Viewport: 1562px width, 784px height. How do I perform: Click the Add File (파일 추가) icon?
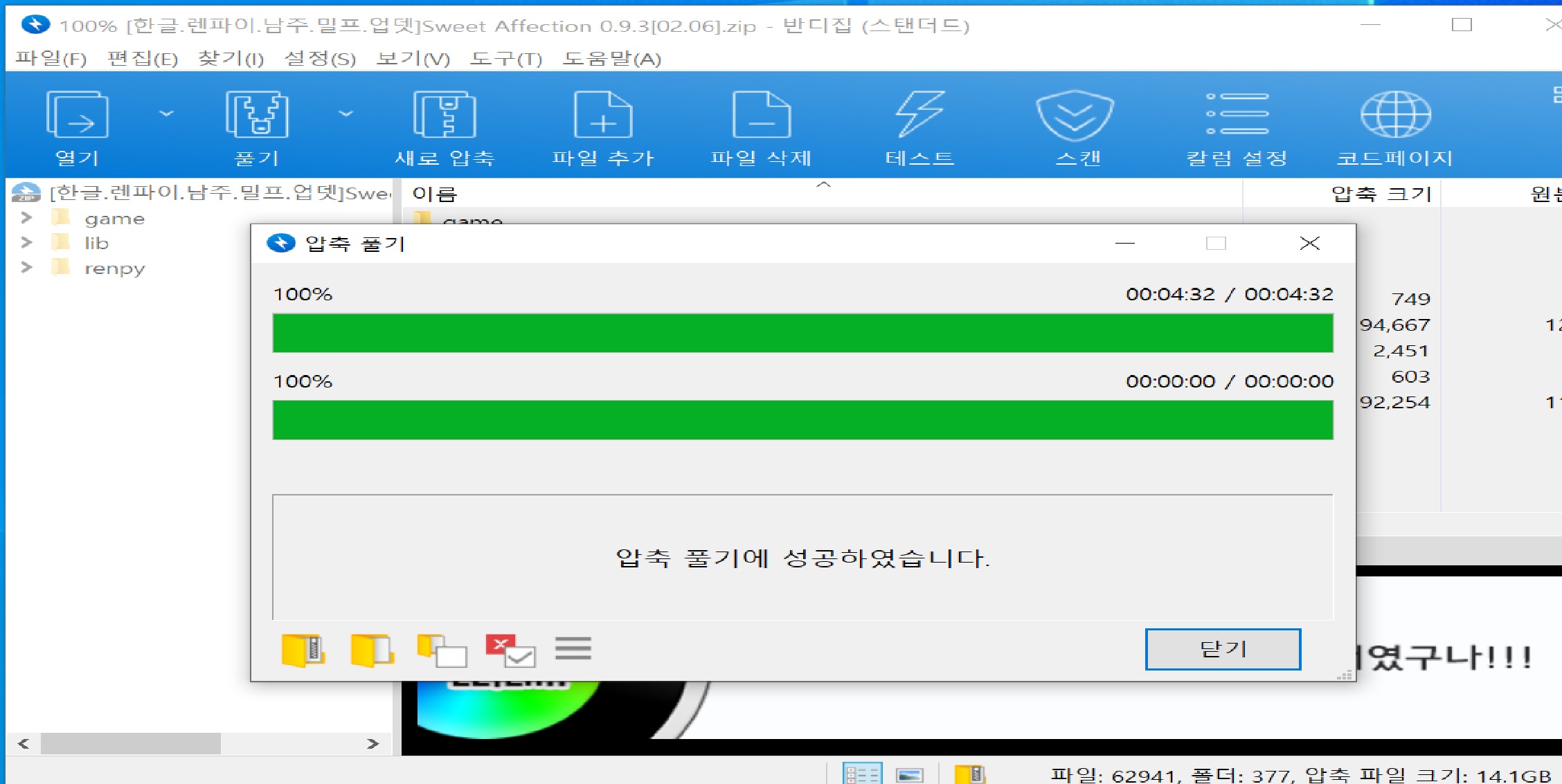[x=603, y=115]
